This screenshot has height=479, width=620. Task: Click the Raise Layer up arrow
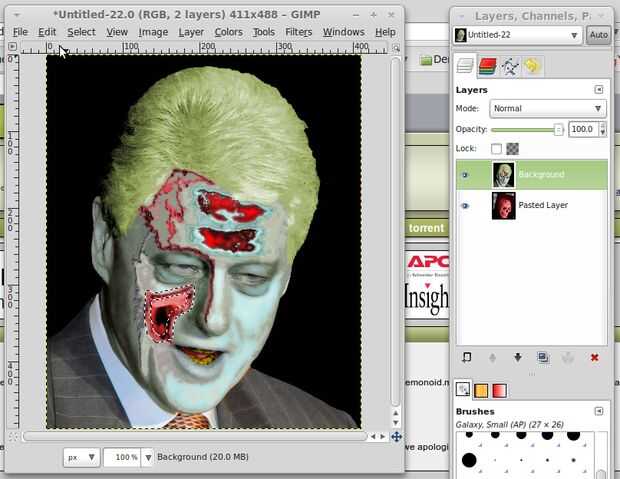tap(492, 358)
